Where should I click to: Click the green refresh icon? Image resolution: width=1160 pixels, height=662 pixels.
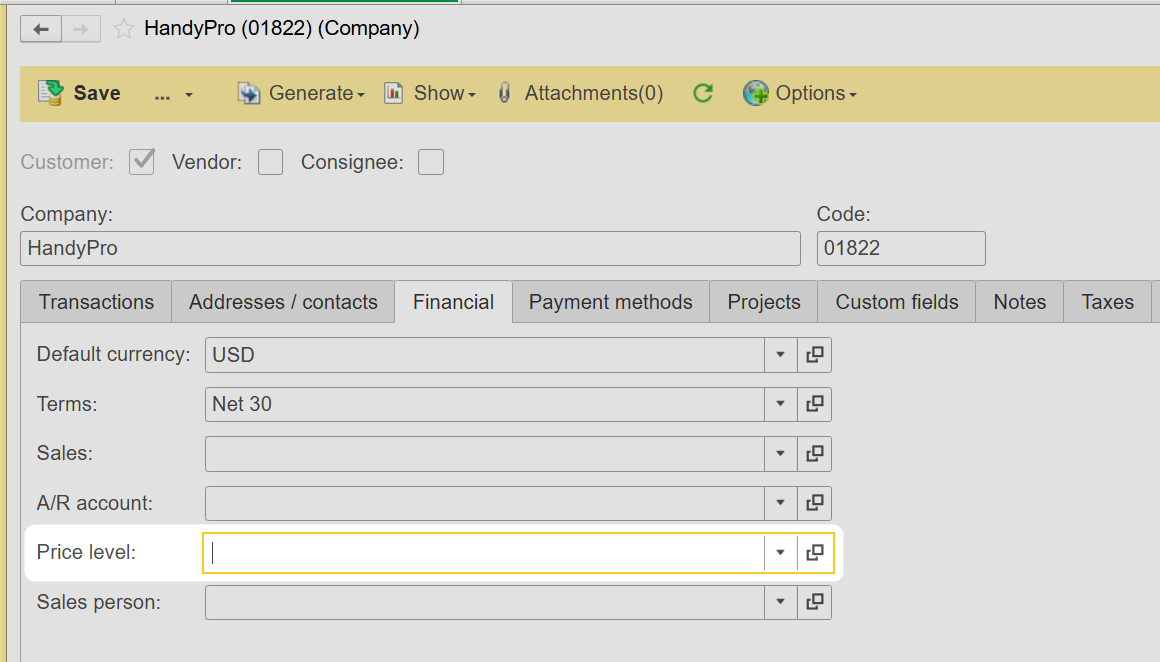pyautogui.click(x=703, y=93)
